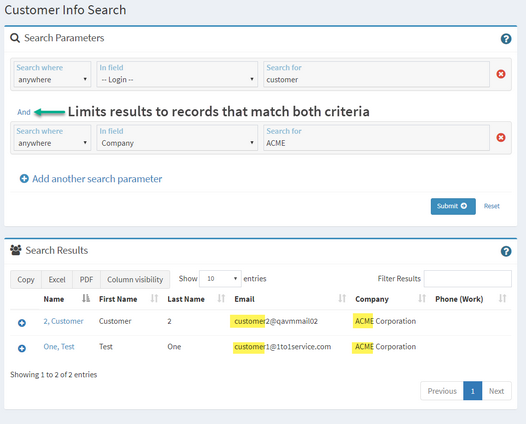Remove the 'customer' search parameter row
This screenshot has width=526, height=424.
[x=501, y=74]
